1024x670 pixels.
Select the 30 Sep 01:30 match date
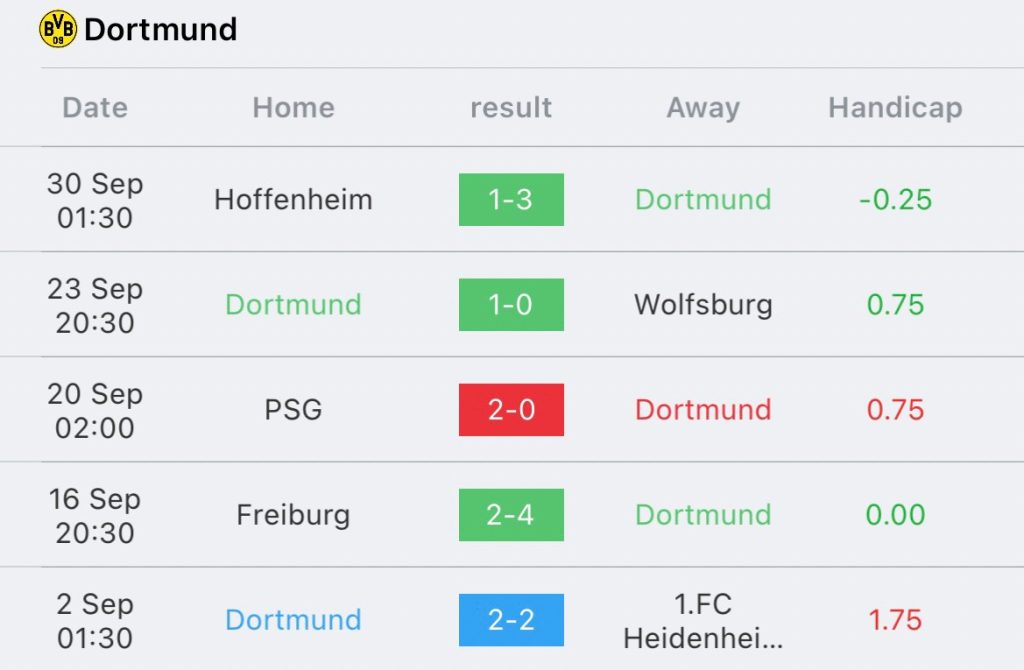[95, 200]
